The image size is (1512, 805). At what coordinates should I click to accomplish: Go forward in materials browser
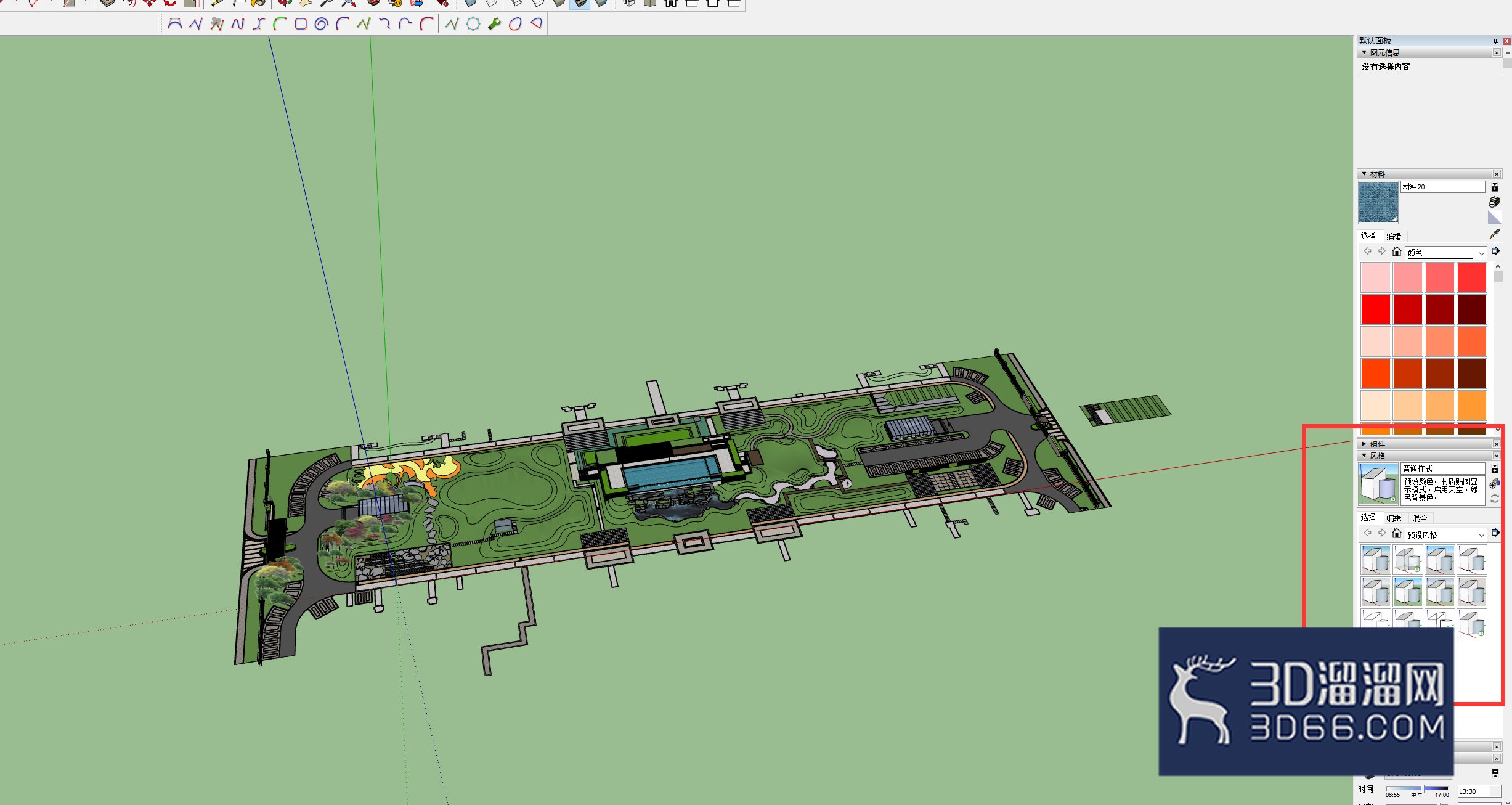[x=1382, y=251]
